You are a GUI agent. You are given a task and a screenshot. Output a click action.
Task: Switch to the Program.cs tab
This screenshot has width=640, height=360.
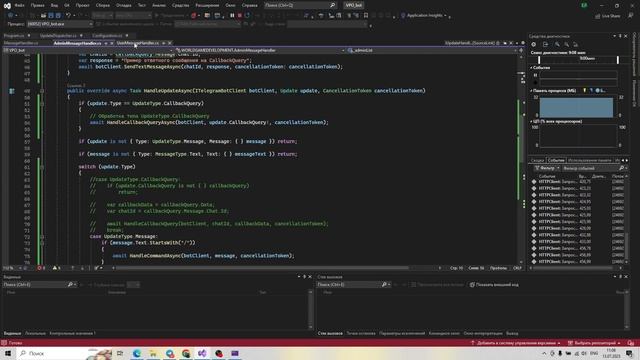14,36
